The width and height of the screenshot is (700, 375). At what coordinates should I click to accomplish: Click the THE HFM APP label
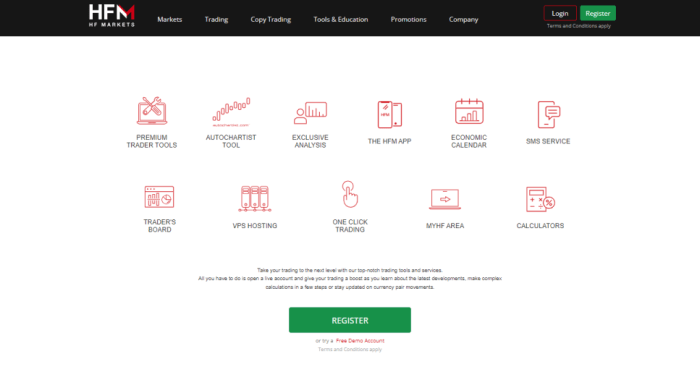click(x=390, y=142)
